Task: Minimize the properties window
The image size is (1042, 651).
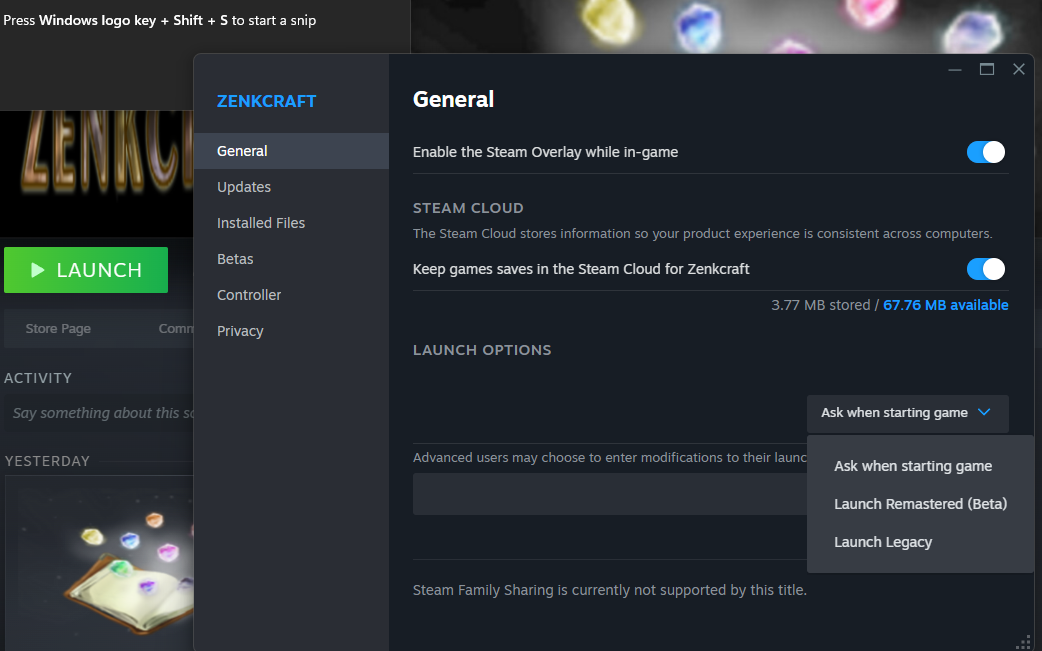Action: coord(955,69)
